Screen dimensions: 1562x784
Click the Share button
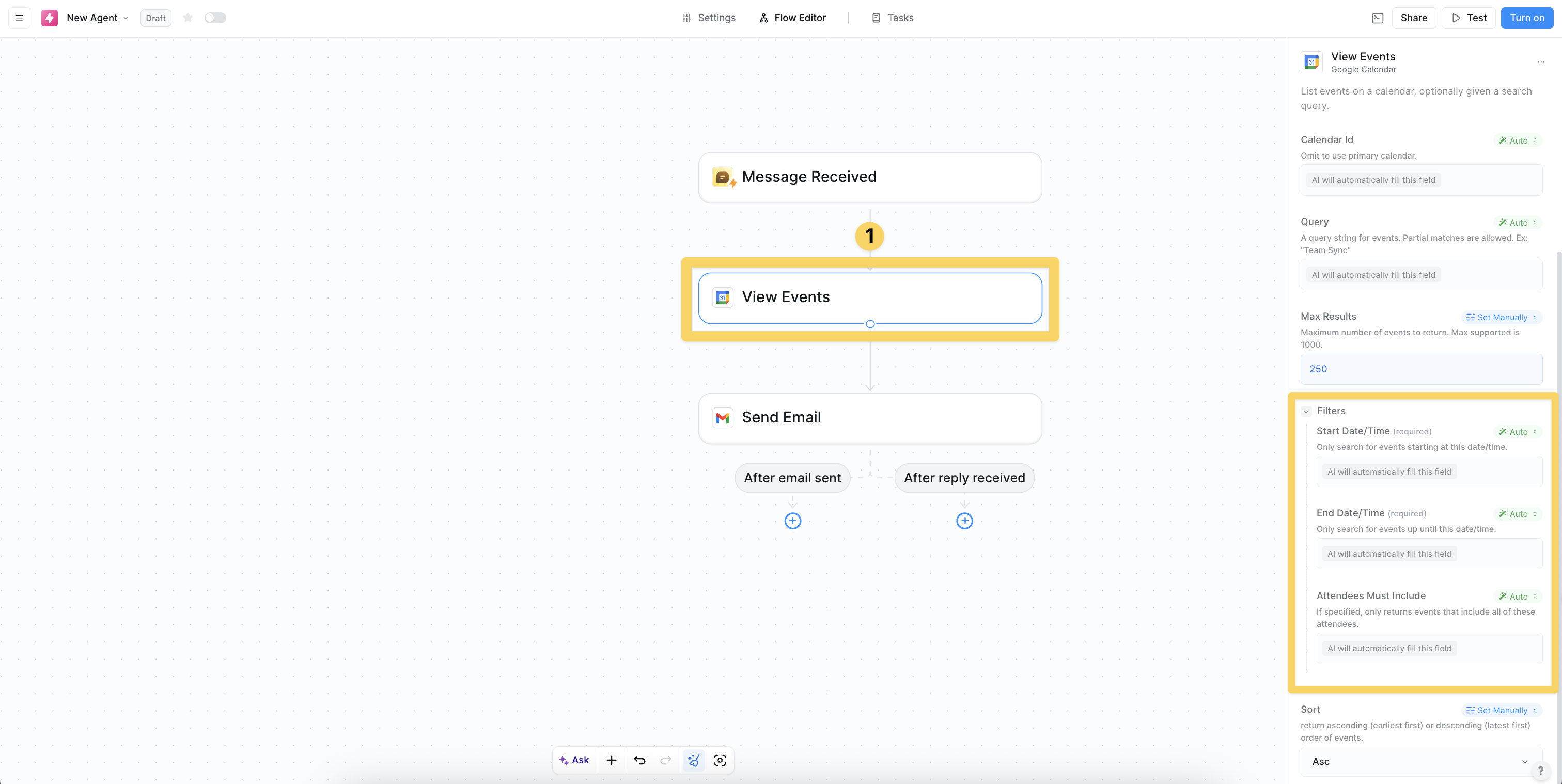click(x=1413, y=18)
